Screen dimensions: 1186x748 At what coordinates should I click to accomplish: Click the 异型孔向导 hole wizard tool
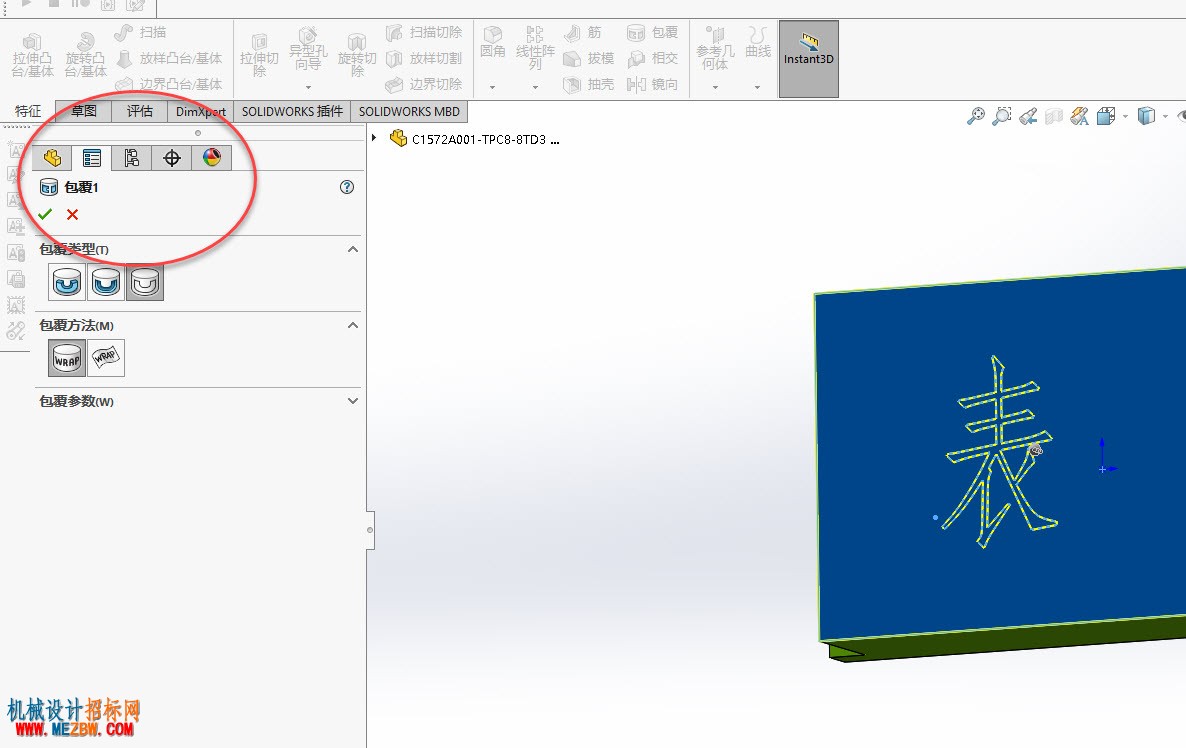[x=309, y=48]
